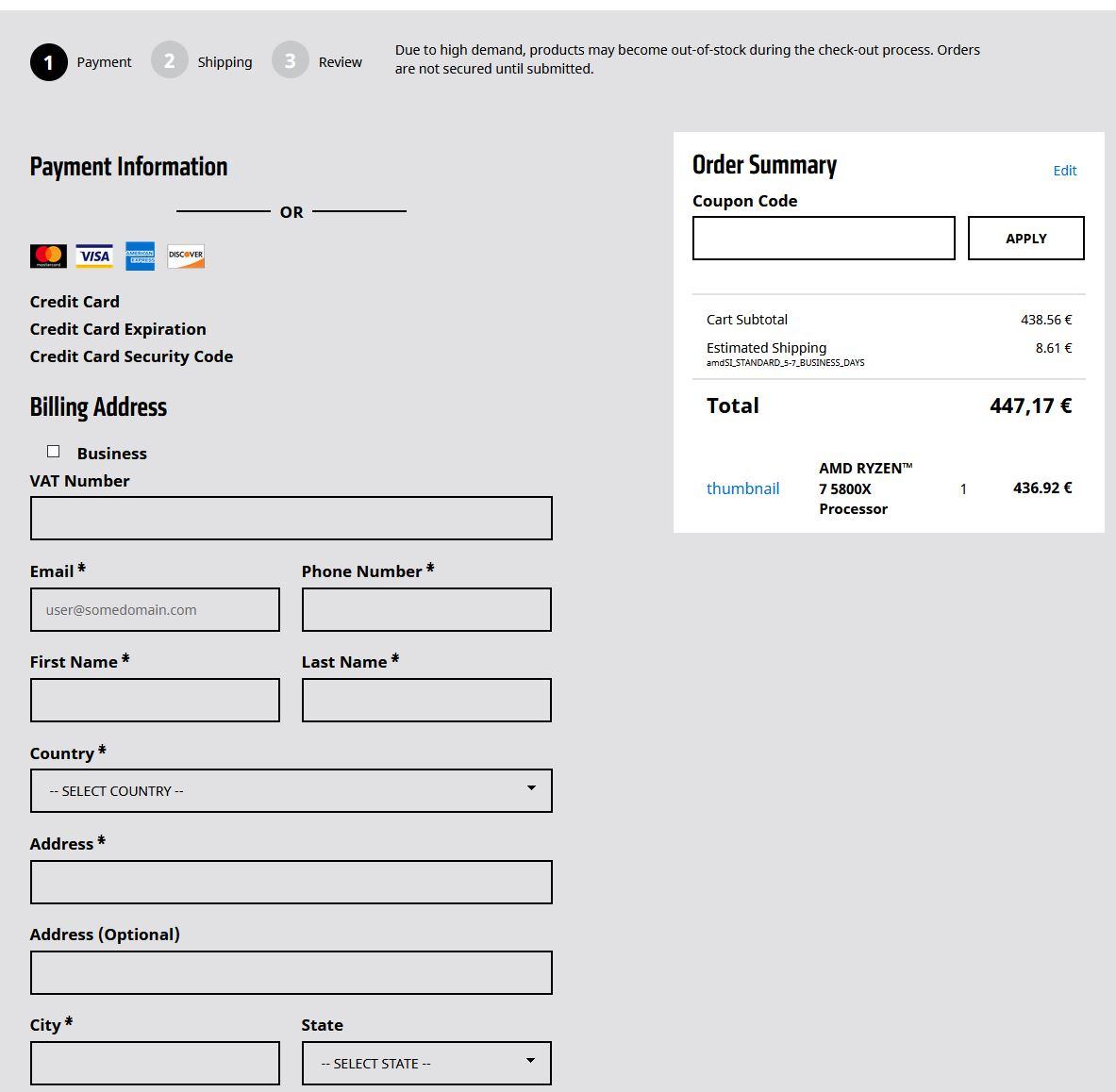Focus the Coupon Code field

824,239
